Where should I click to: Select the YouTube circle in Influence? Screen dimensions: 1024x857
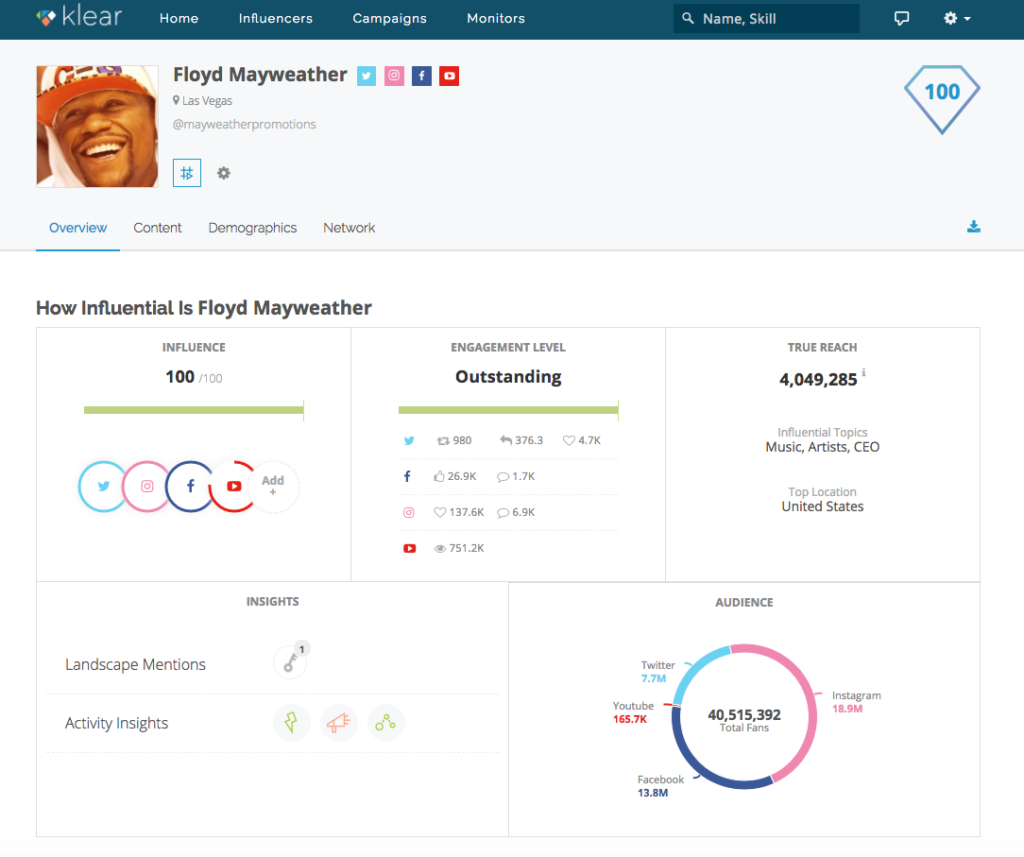point(234,486)
